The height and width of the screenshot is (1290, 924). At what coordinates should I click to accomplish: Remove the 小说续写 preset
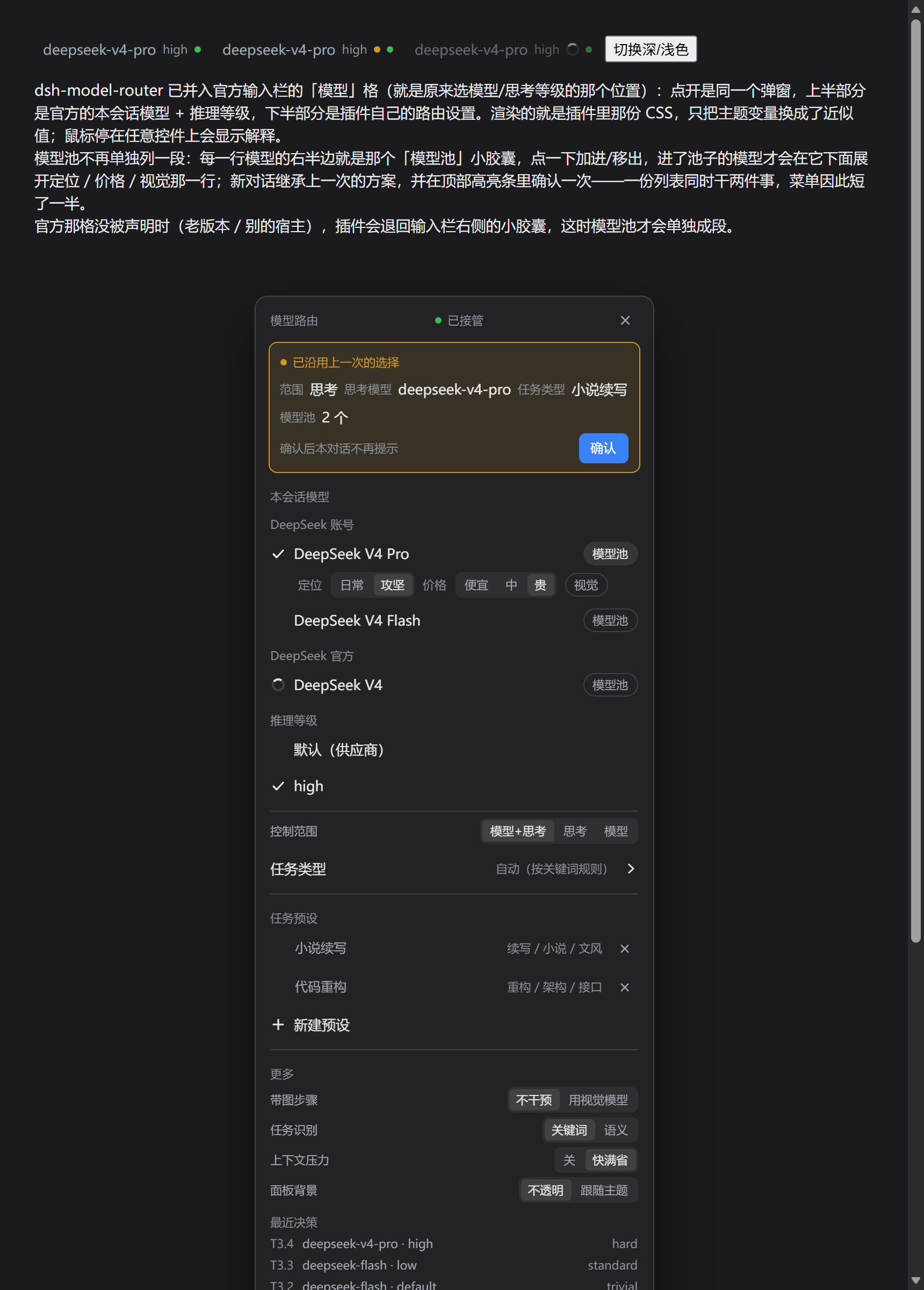[624, 948]
